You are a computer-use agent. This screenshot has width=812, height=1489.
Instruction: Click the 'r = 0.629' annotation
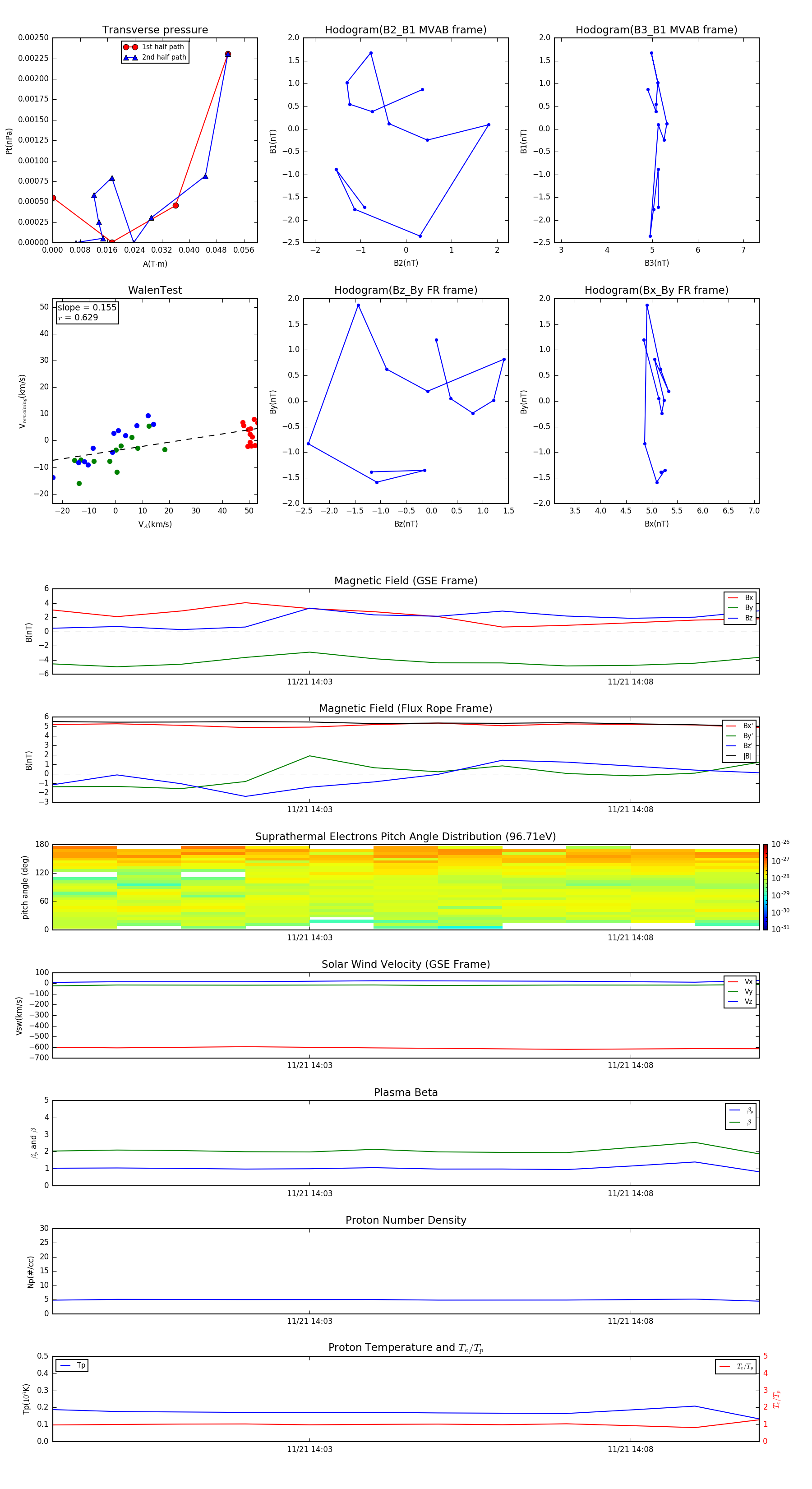78,317
